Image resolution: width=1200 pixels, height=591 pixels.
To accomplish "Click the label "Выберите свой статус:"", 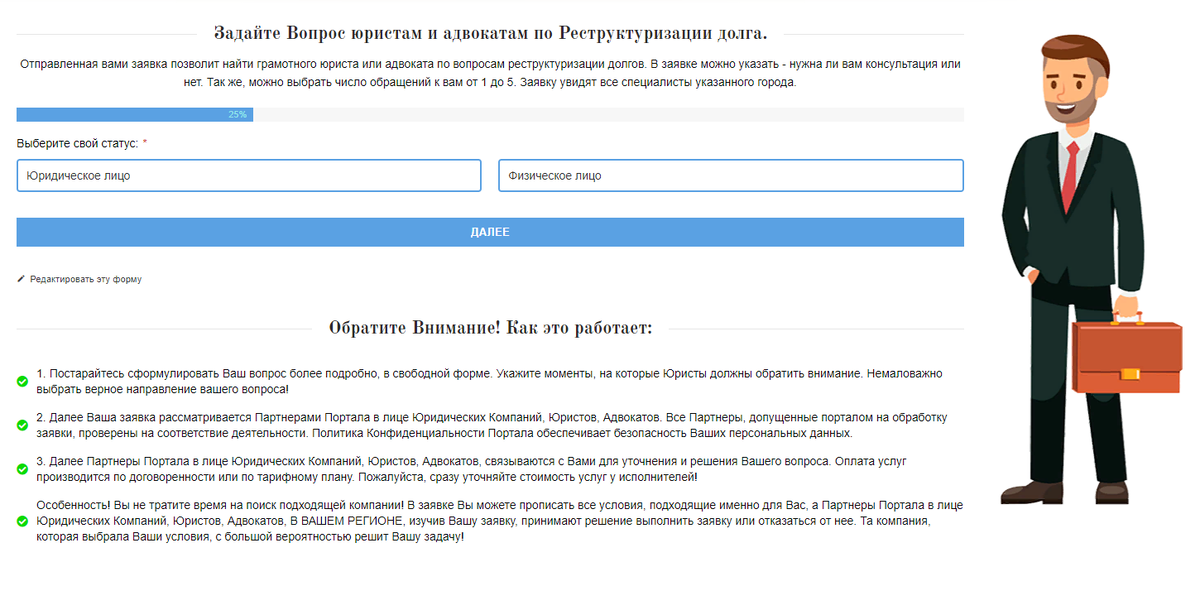I will [78, 144].
